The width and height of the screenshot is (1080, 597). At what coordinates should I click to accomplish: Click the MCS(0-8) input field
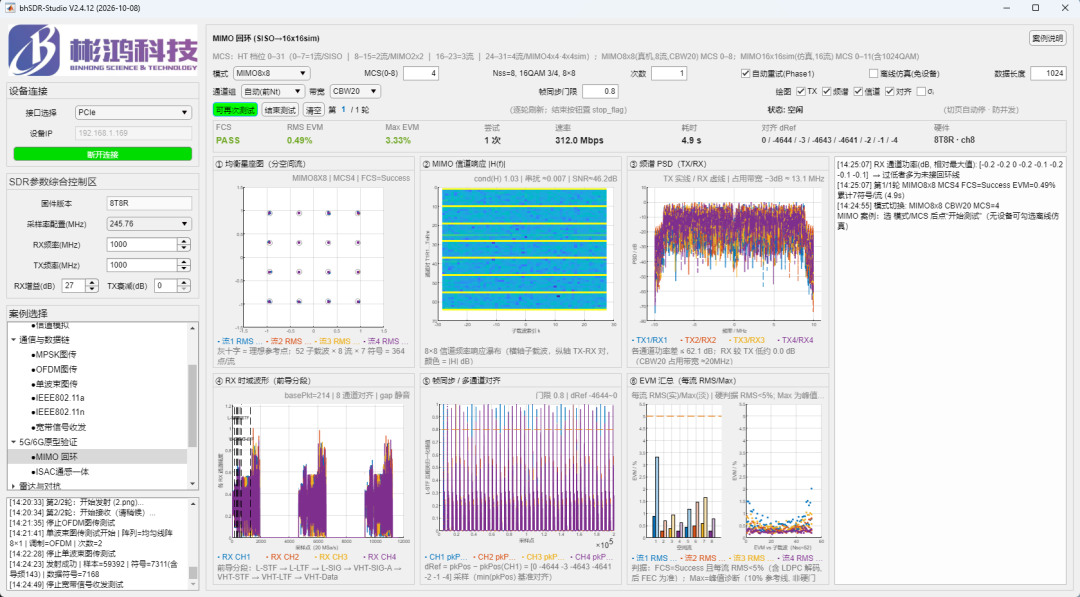coord(421,73)
